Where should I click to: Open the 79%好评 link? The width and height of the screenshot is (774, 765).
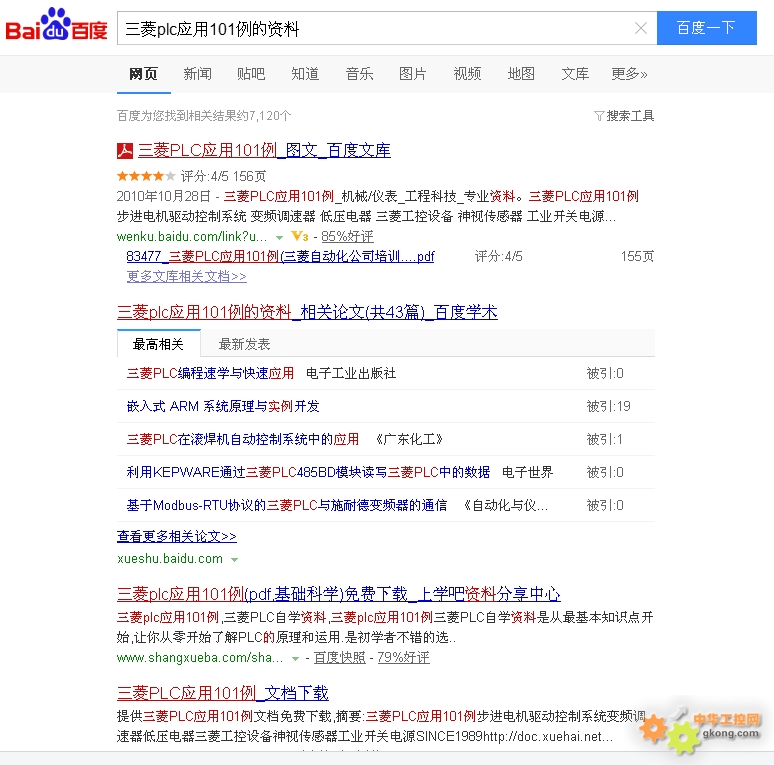(x=403, y=658)
